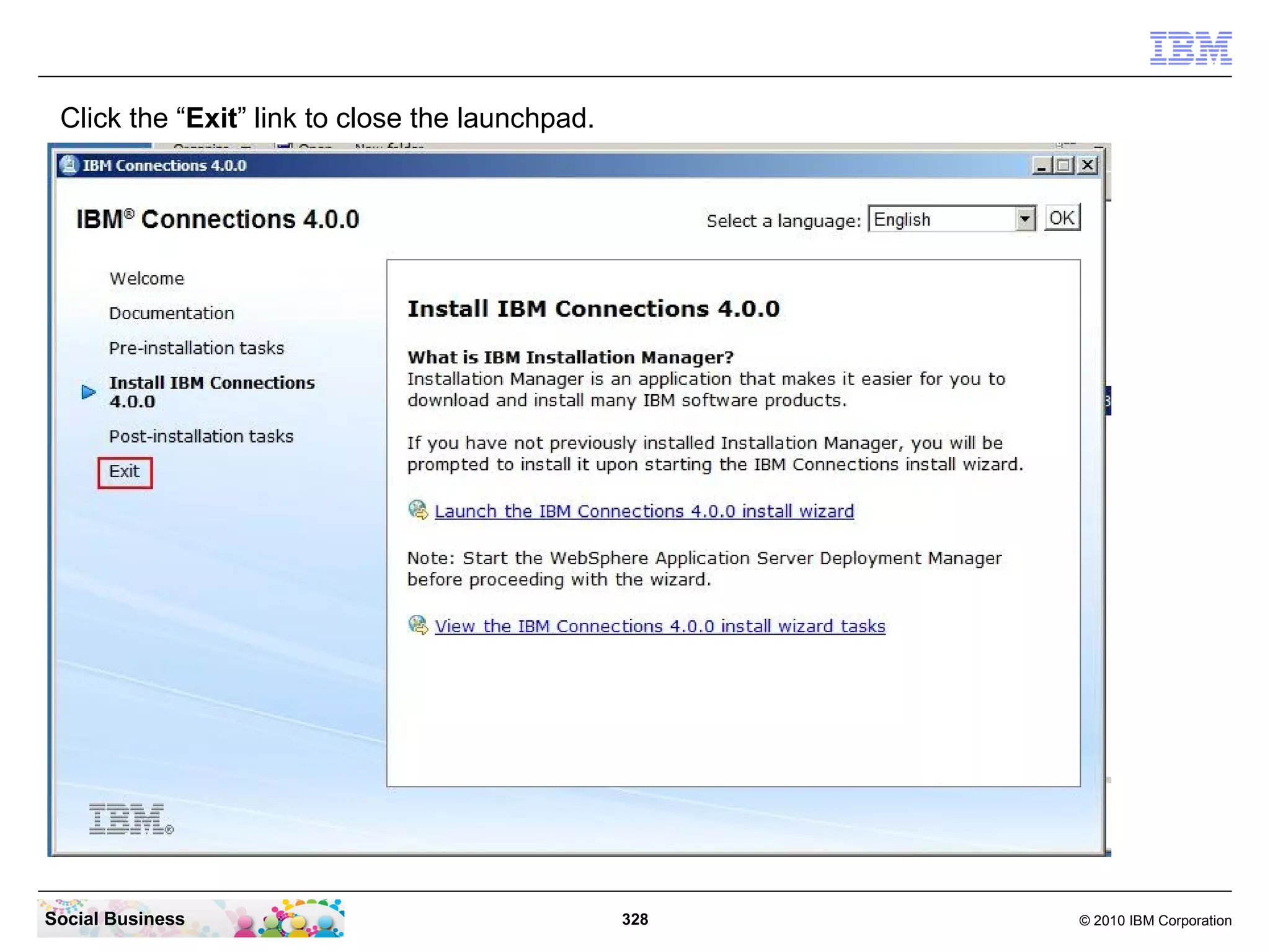The image size is (1270, 952).
Task: Open the Welcome page in the sidebar
Action: pos(147,279)
